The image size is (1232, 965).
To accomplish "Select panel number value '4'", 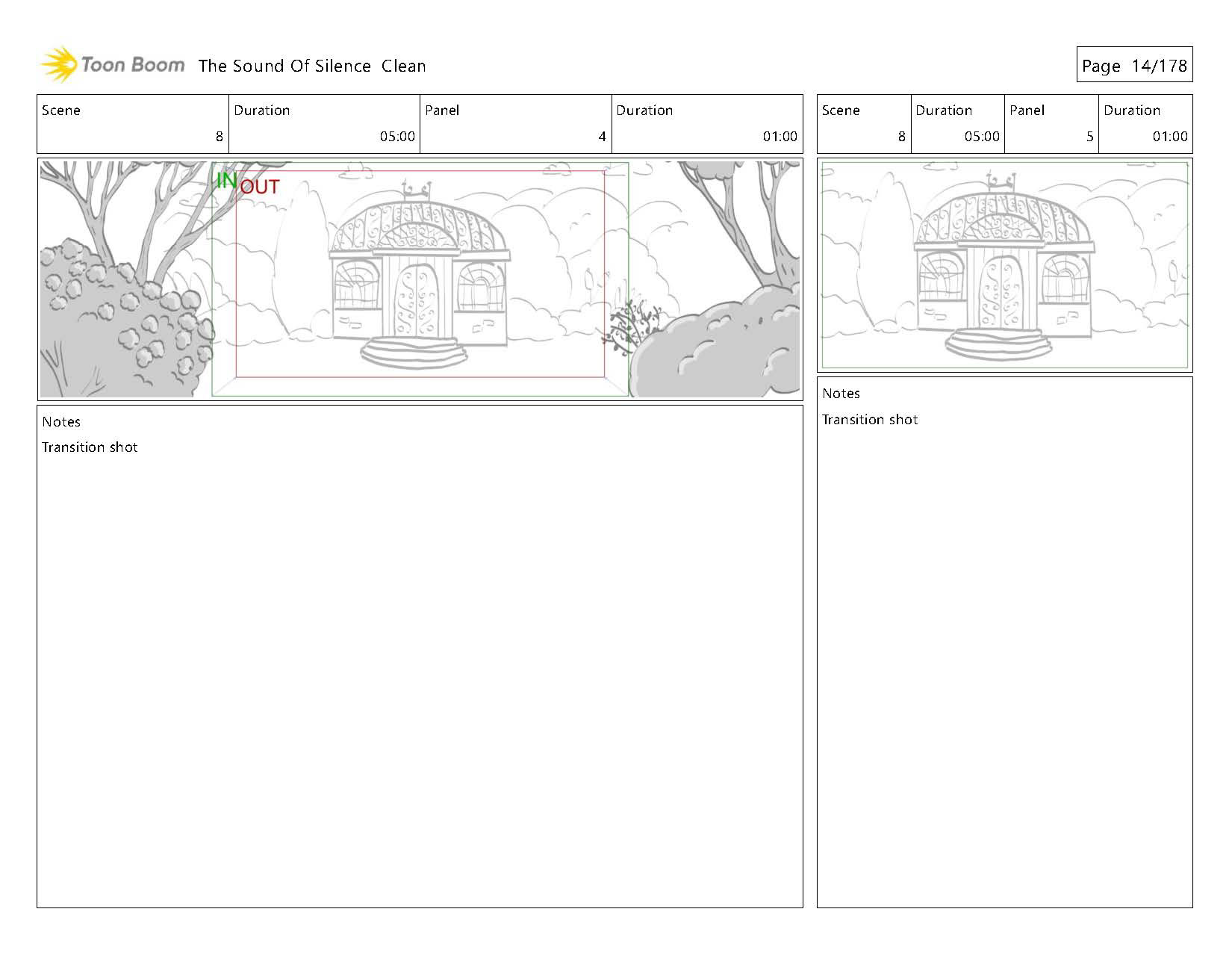I will point(602,137).
